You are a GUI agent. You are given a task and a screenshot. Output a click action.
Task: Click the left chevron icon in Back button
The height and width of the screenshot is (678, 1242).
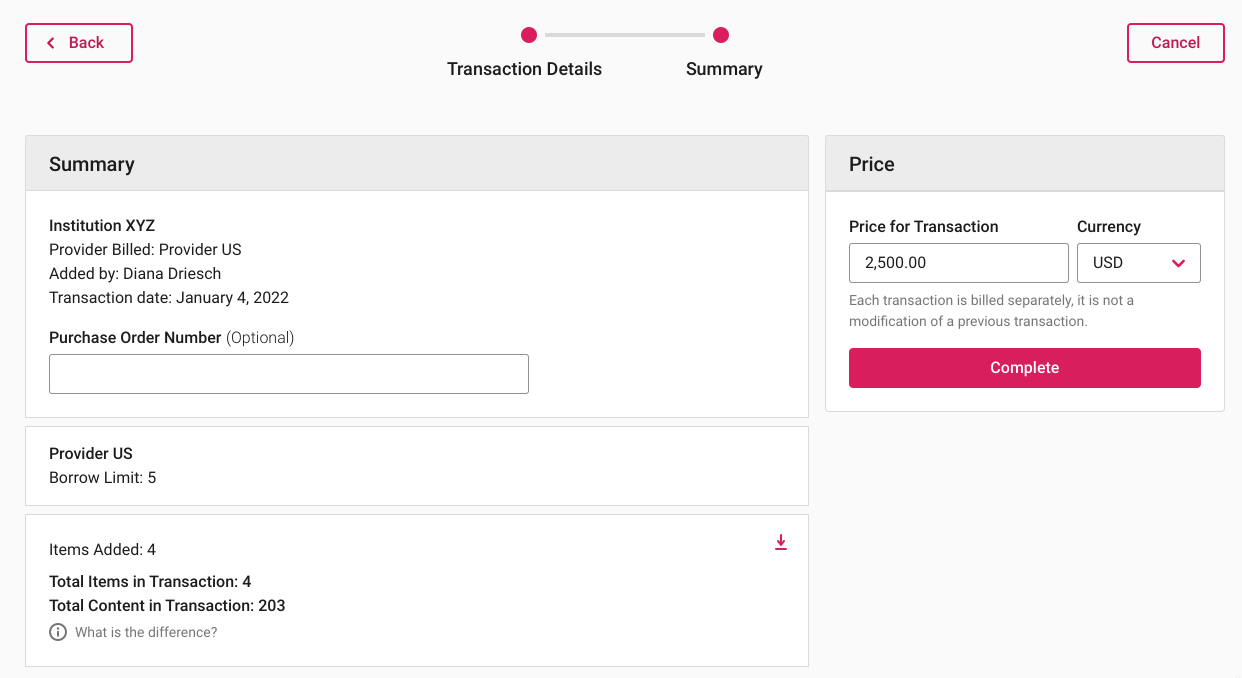pos(51,43)
